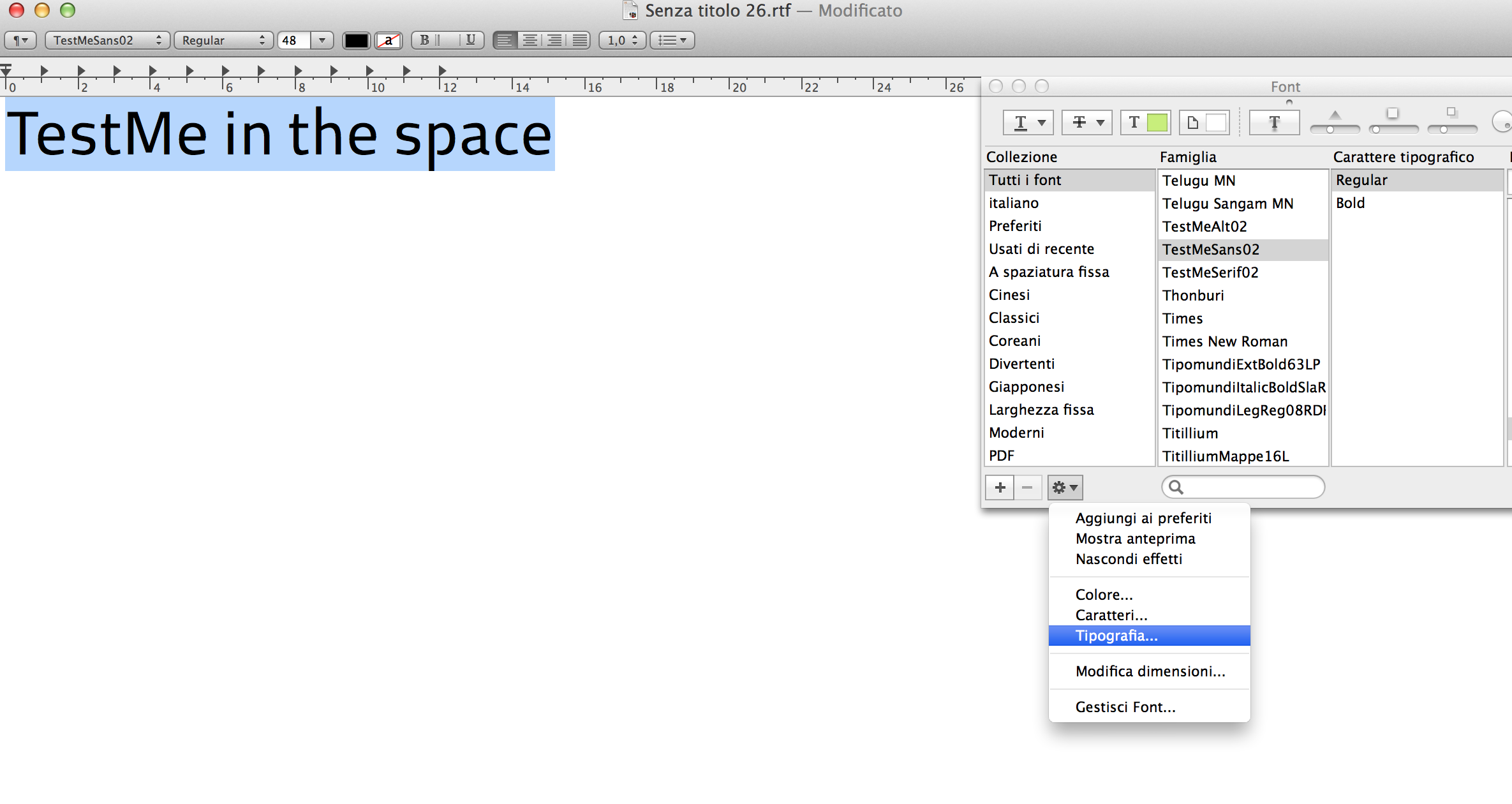Toggle underline in the toolbar
Image resolution: width=1512 pixels, height=804 pixels.
471,40
